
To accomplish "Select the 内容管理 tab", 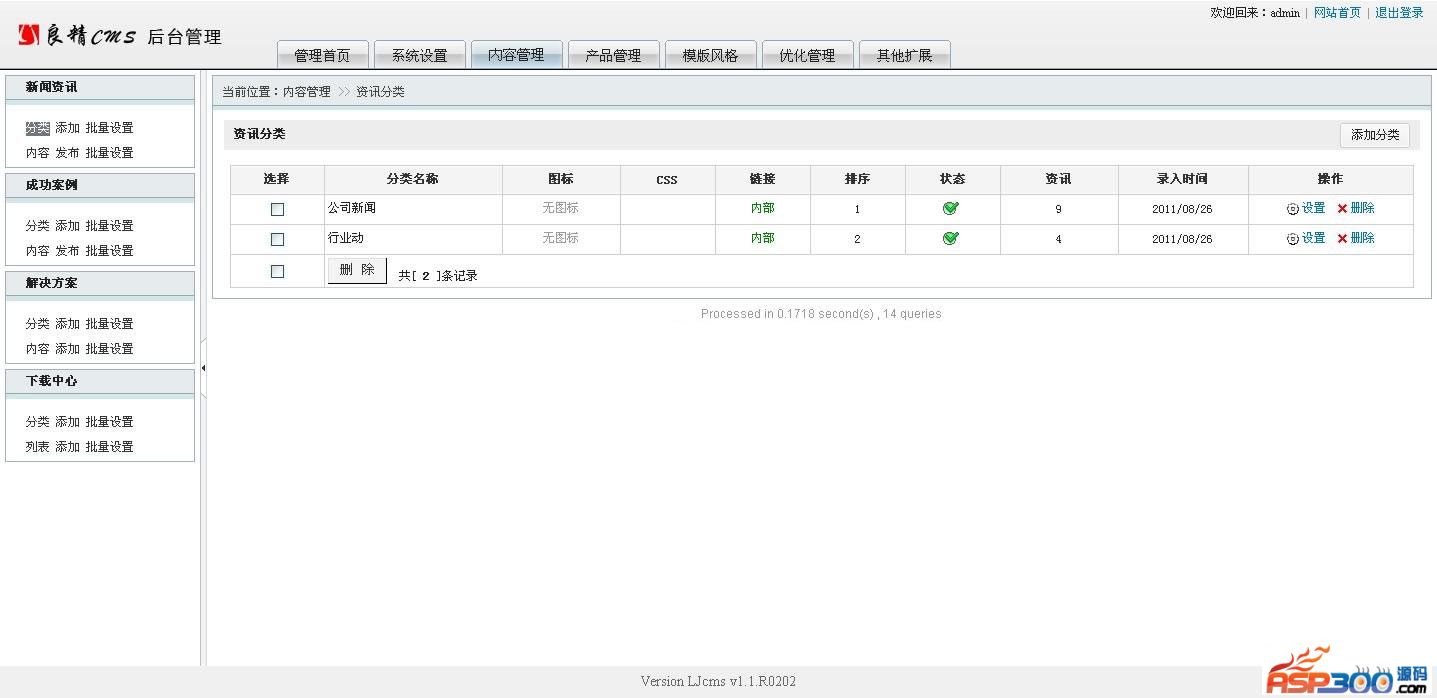I will [516, 55].
